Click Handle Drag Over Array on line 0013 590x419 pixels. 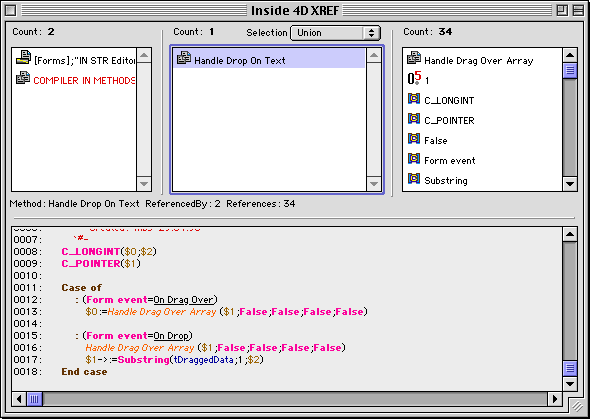click(x=162, y=311)
